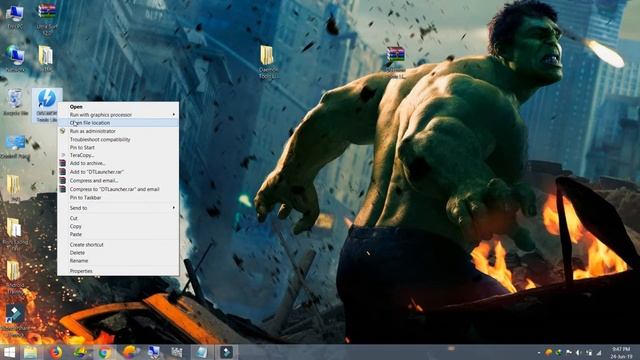
Task: Choose Rename in context menu
Action: pos(118,260)
